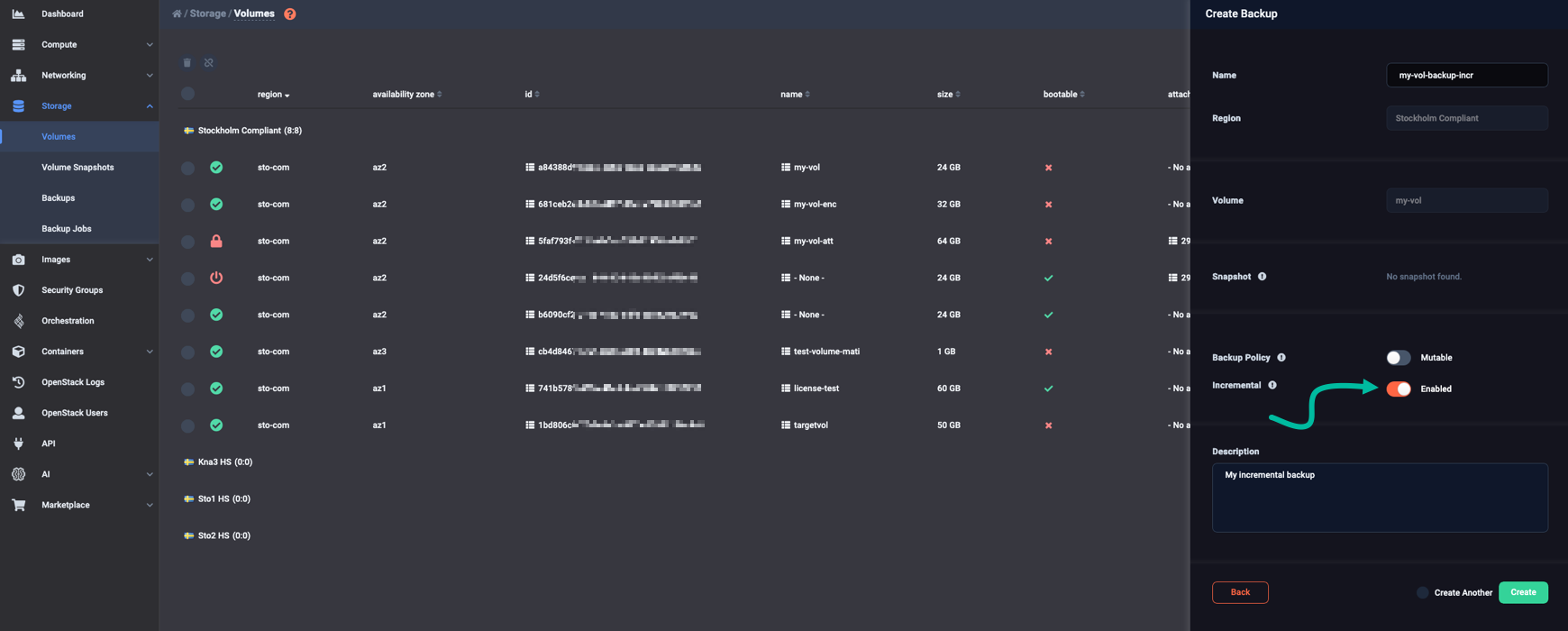Sort by the name column header
This screenshot has height=631, width=1568.
795,94
